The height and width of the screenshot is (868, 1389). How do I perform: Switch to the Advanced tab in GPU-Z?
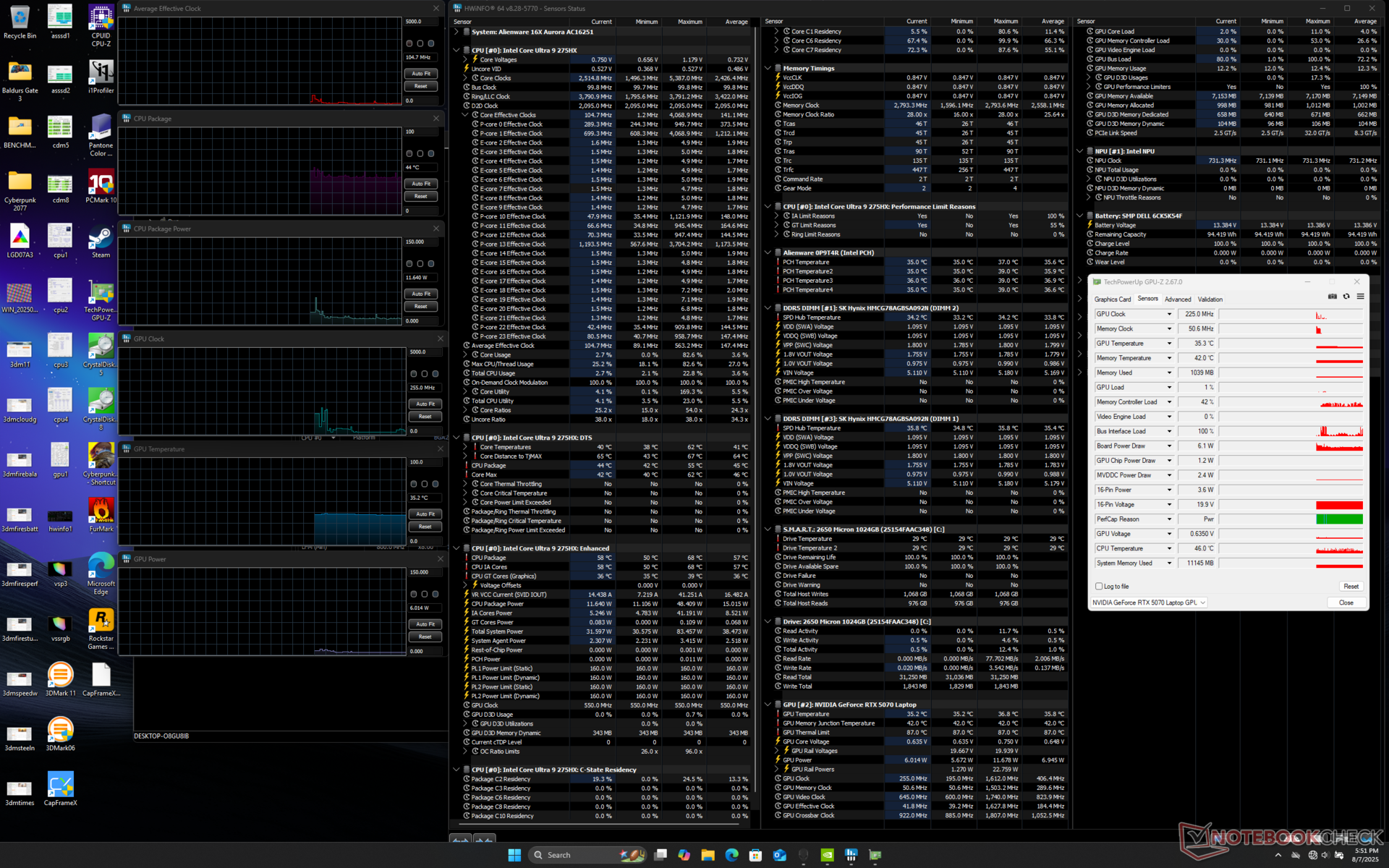[x=1177, y=299]
